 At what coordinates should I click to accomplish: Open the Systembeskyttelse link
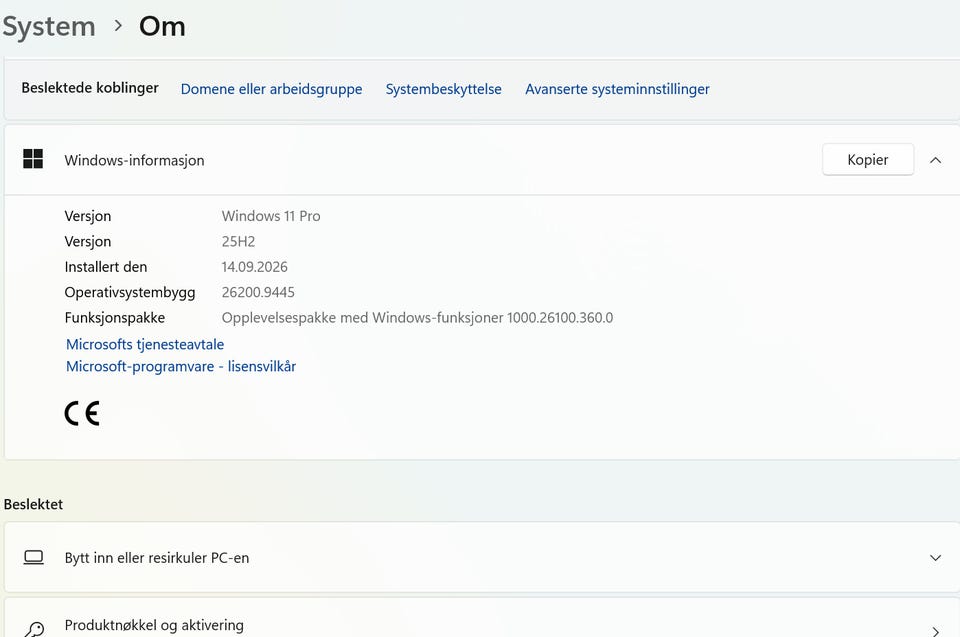tap(443, 89)
